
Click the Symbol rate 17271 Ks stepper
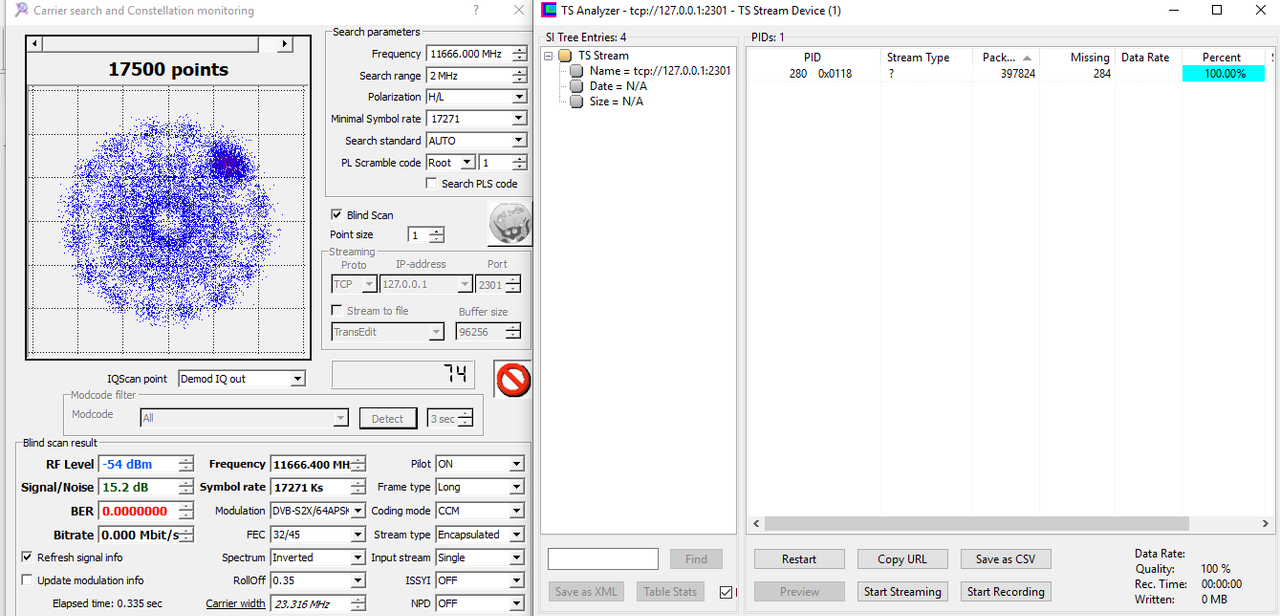point(358,487)
